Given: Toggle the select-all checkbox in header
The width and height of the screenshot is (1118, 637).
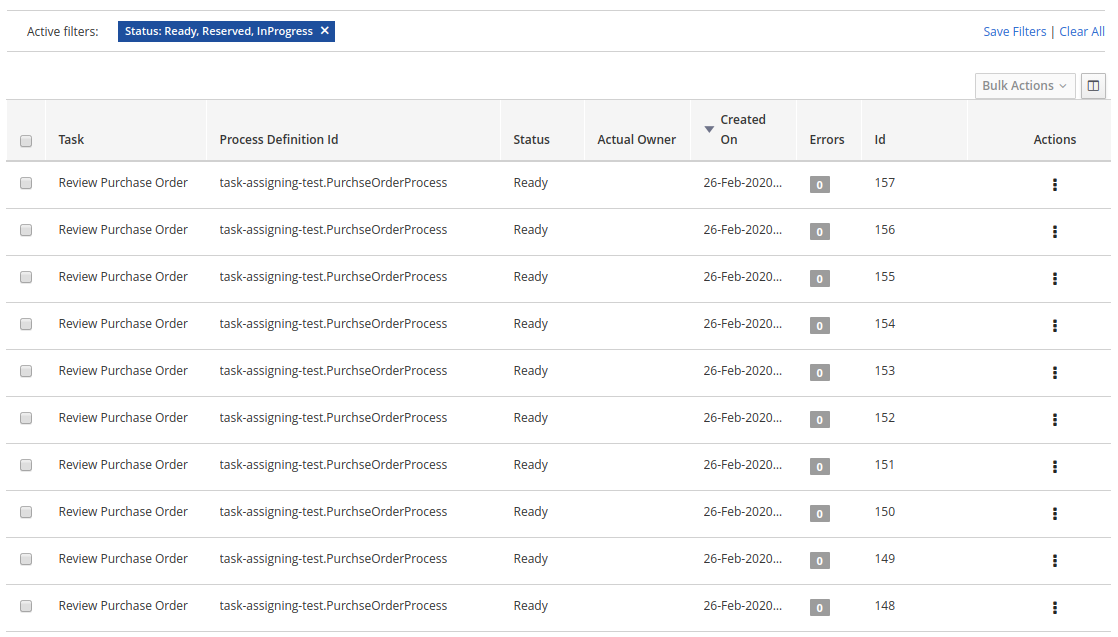Looking at the screenshot, I should click(26, 141).
